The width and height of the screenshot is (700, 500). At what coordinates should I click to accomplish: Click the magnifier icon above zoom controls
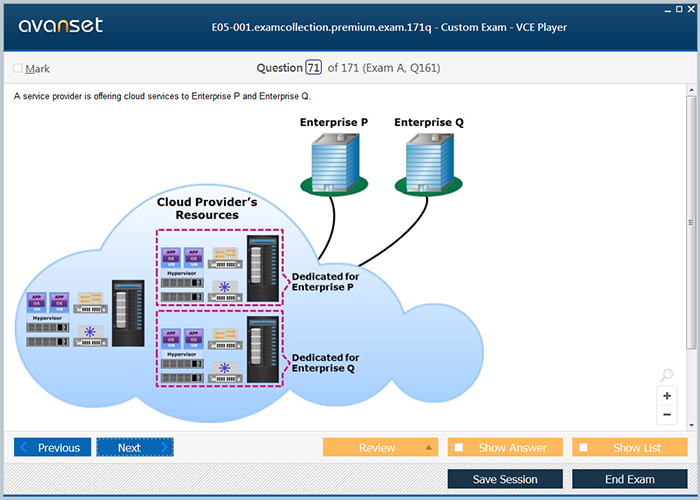click(667, 375)
